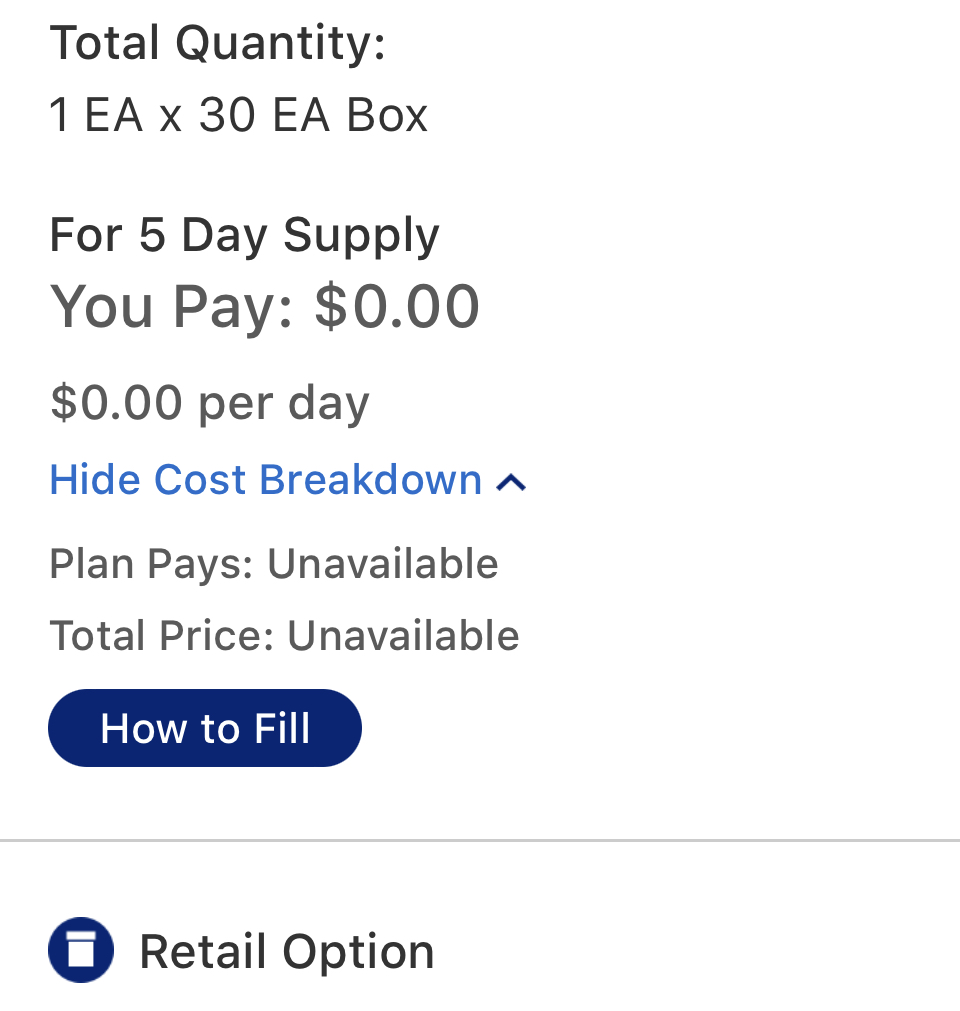The width and height of the screenshot is (960, 1011).
Task: Click the word Supply in day supply line
Action: coord(362,237)
